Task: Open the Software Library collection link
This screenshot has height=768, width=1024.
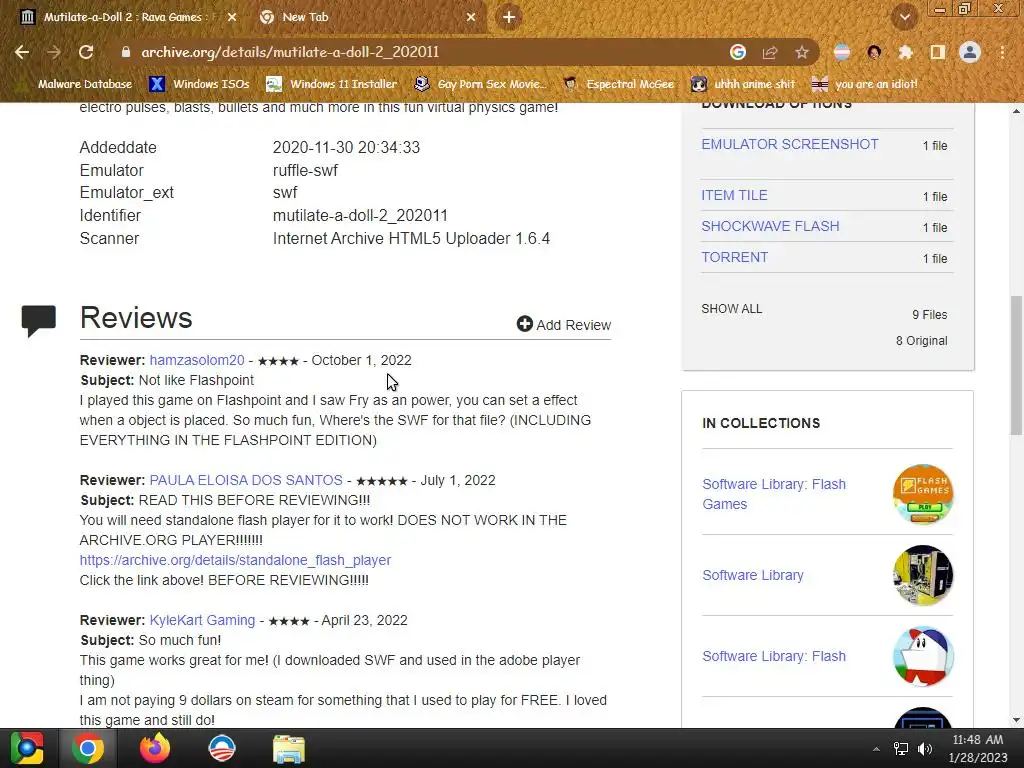Action: pos(752,575)
